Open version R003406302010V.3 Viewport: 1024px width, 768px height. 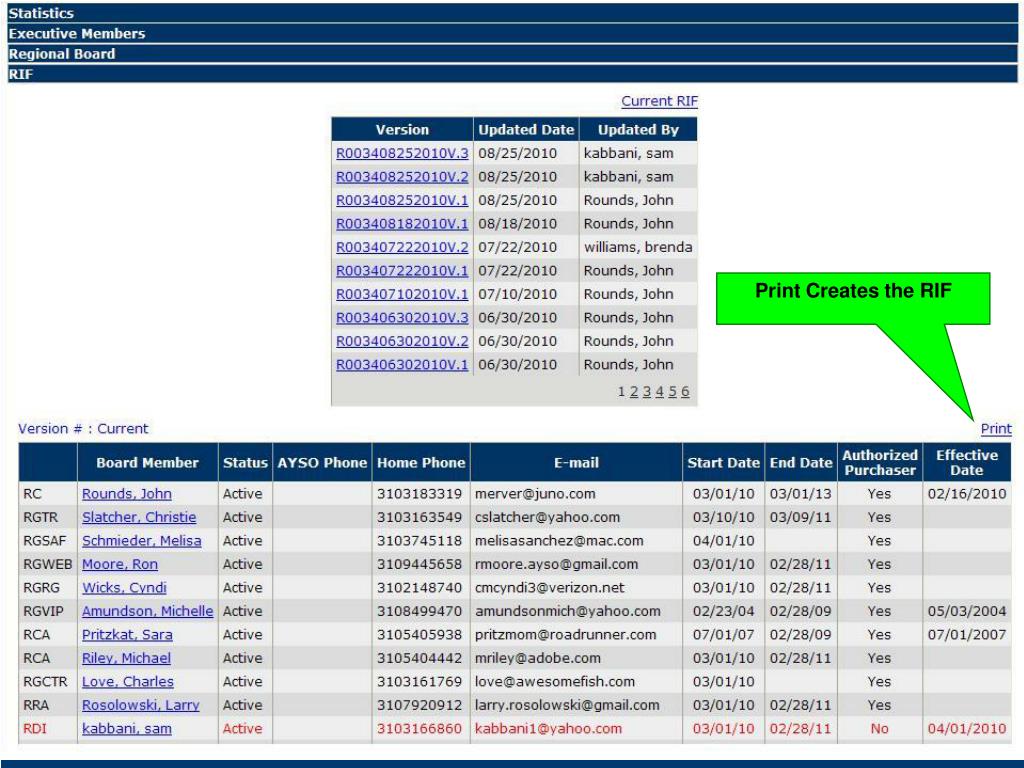click(x=402, y=318)
